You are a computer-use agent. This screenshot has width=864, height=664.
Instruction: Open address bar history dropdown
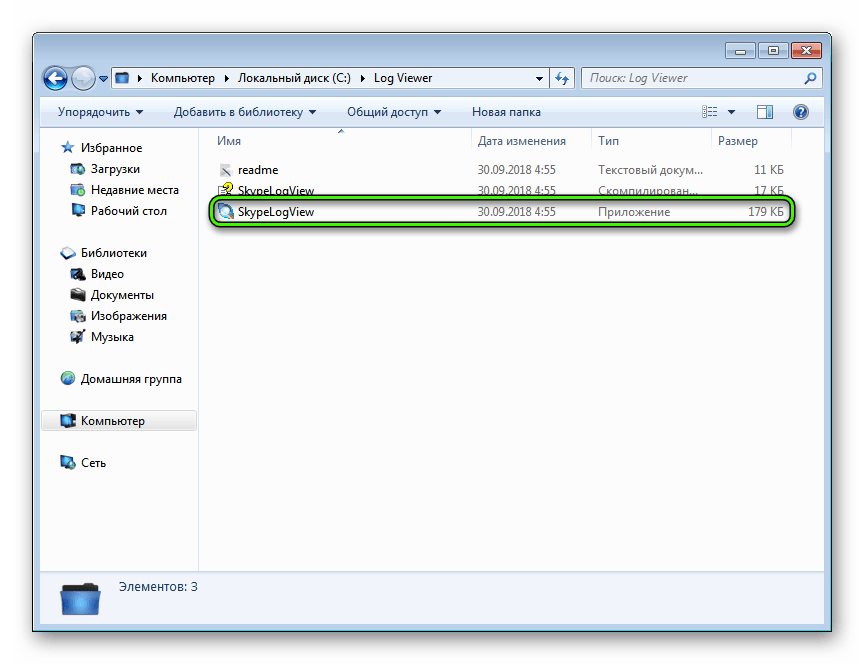click(539, 78)
